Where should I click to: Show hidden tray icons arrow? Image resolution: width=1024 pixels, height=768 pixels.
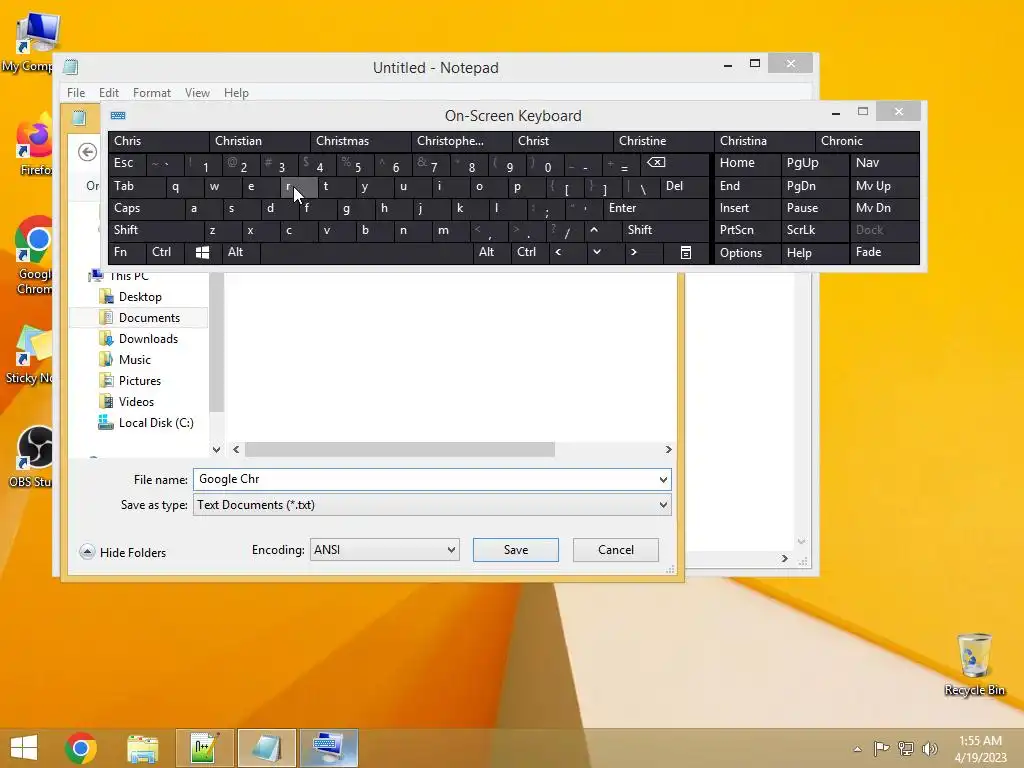857,749
